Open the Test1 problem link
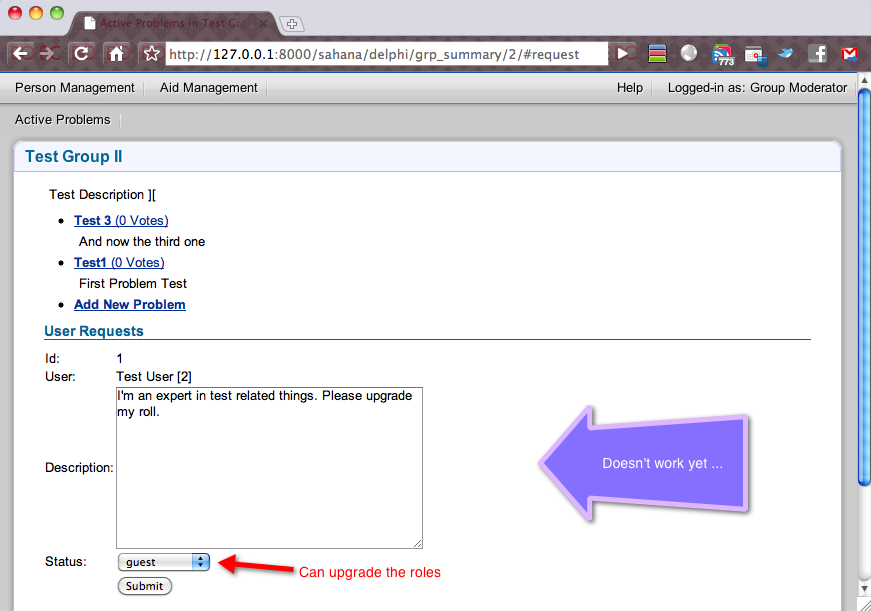871x611 pixels. tap(91, 263)
